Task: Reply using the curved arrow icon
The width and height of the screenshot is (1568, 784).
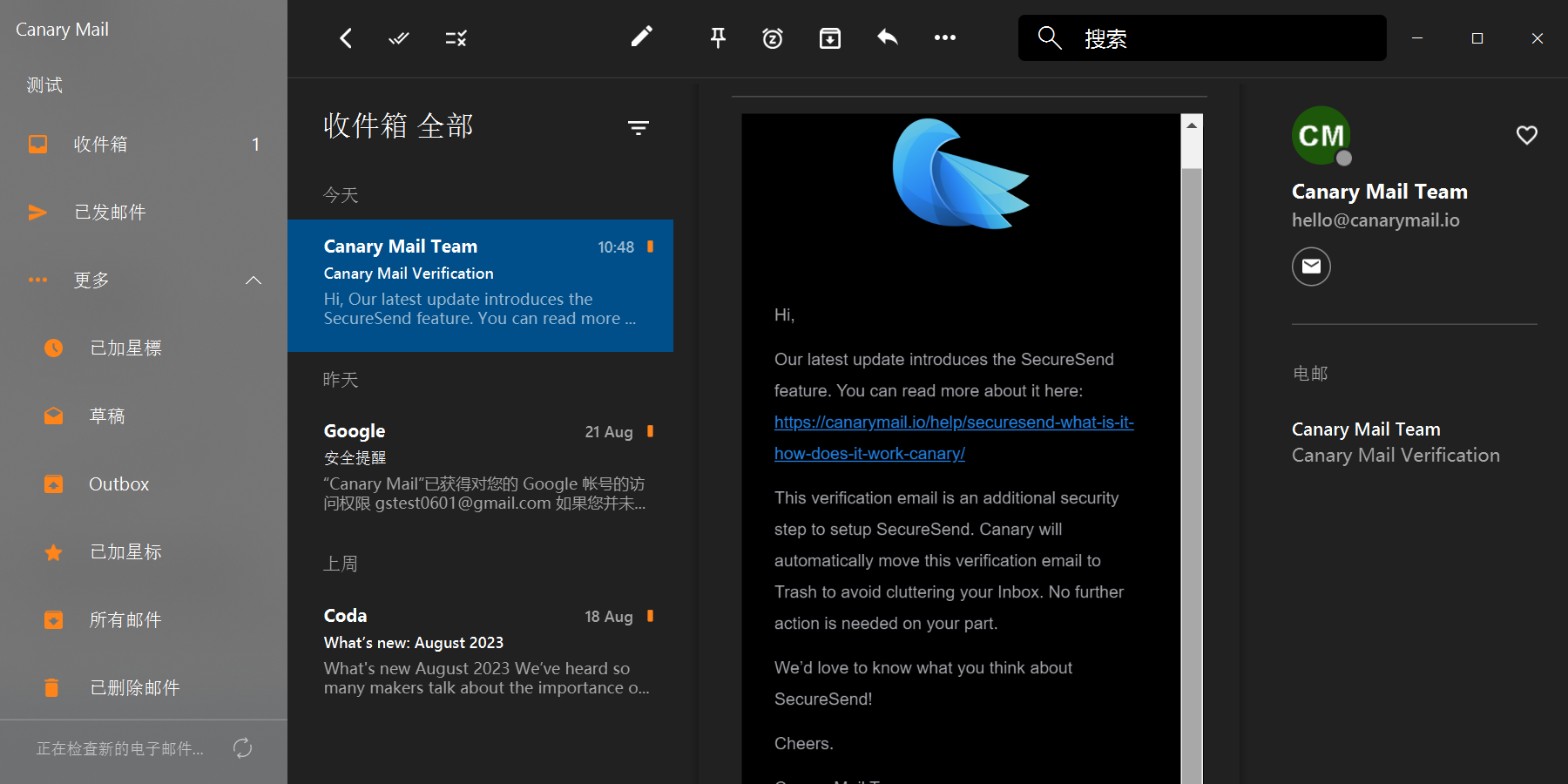Action: tap(888, 37)
